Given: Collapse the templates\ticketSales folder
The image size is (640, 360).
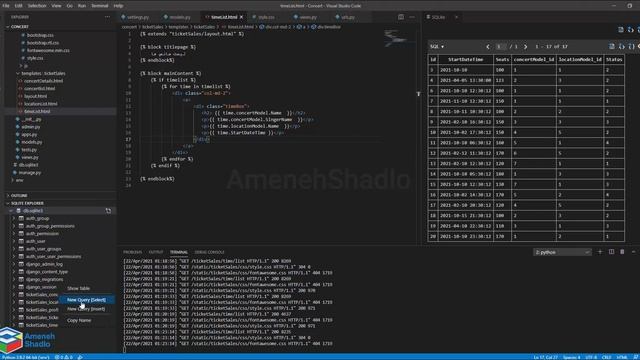Looking at the screenshot, I should (x=43, y=73).
